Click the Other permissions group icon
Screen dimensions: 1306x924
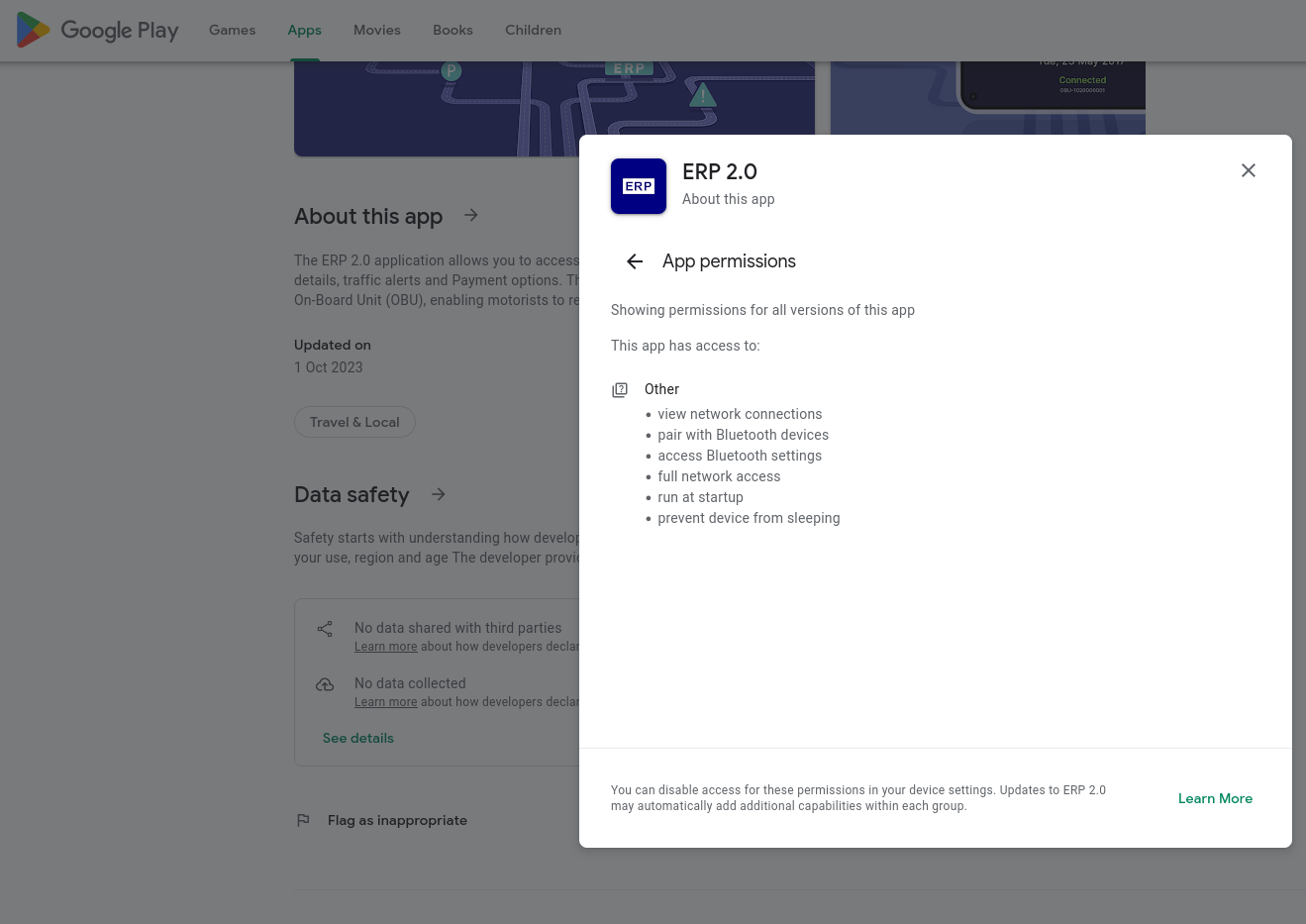(620, 390)
